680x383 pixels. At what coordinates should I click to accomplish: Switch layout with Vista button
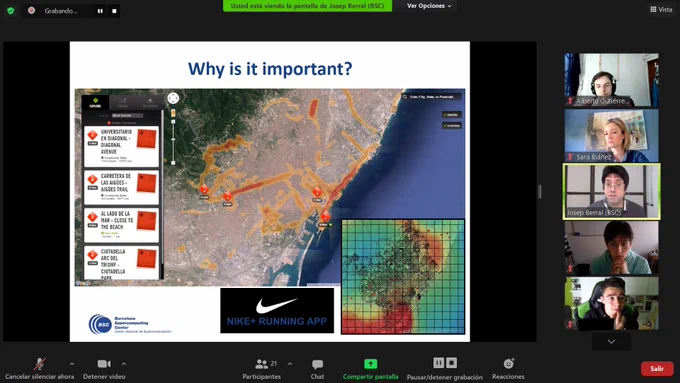661,9
